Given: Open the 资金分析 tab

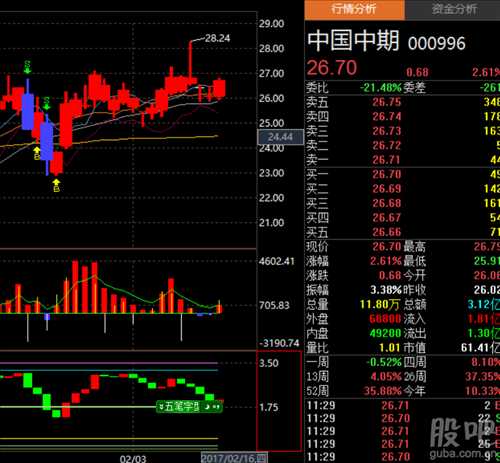Looking at the screenshot, I should click(454, 9).
